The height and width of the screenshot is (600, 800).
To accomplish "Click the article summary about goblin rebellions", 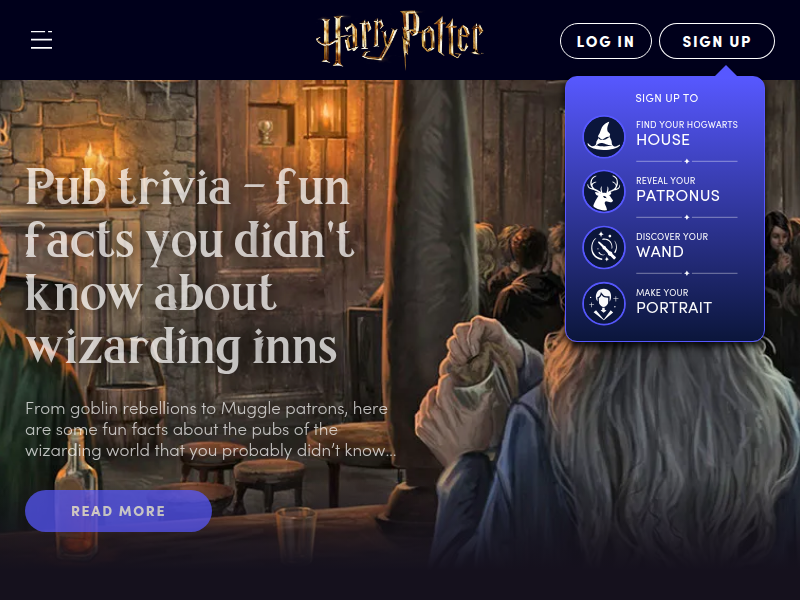I will (210, 429).
